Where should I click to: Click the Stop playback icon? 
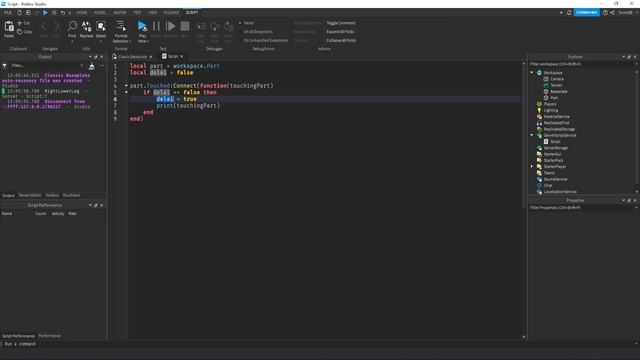[x=185, y=27]
